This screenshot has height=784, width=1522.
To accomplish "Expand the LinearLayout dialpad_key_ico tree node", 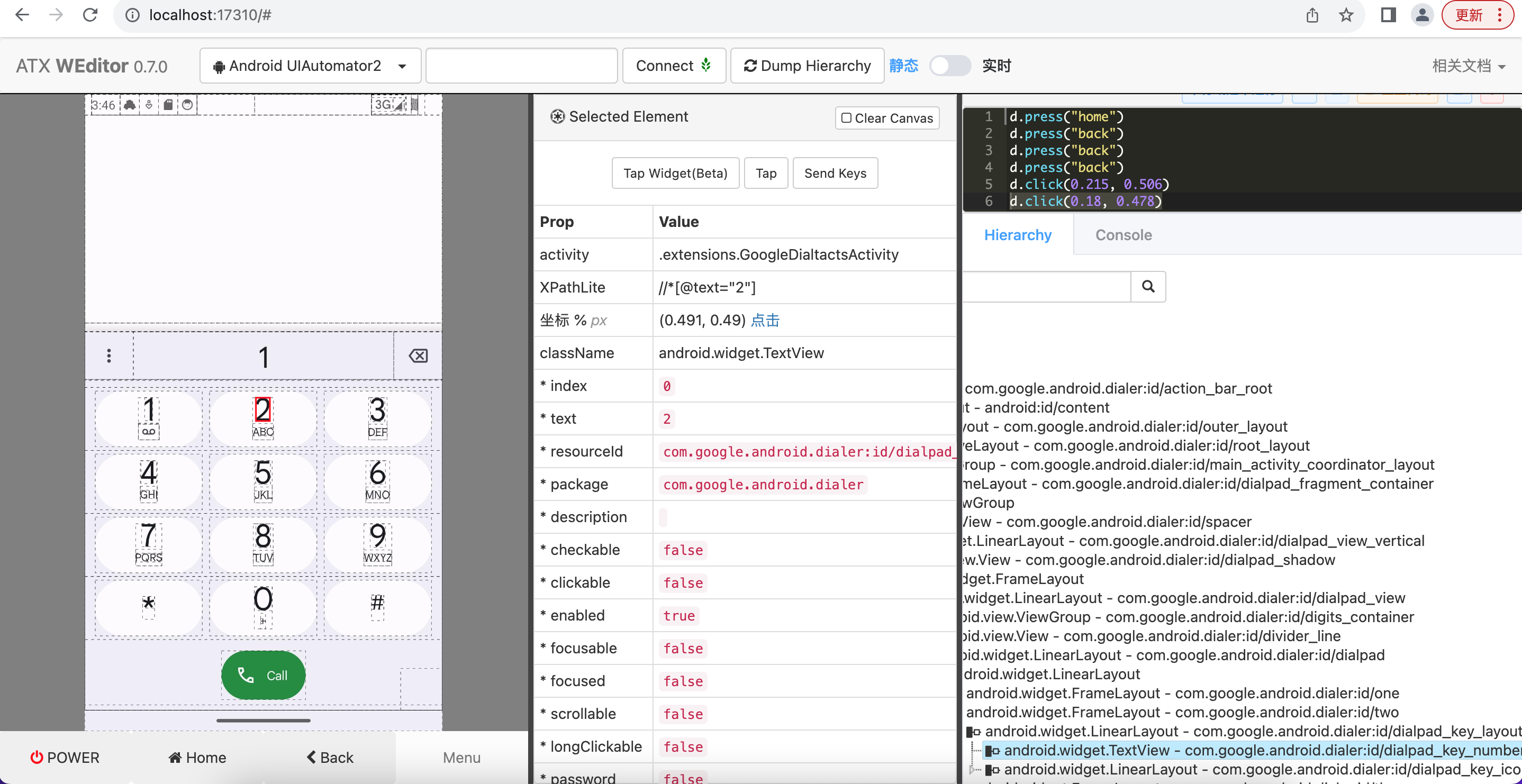I will coord(972,769).
